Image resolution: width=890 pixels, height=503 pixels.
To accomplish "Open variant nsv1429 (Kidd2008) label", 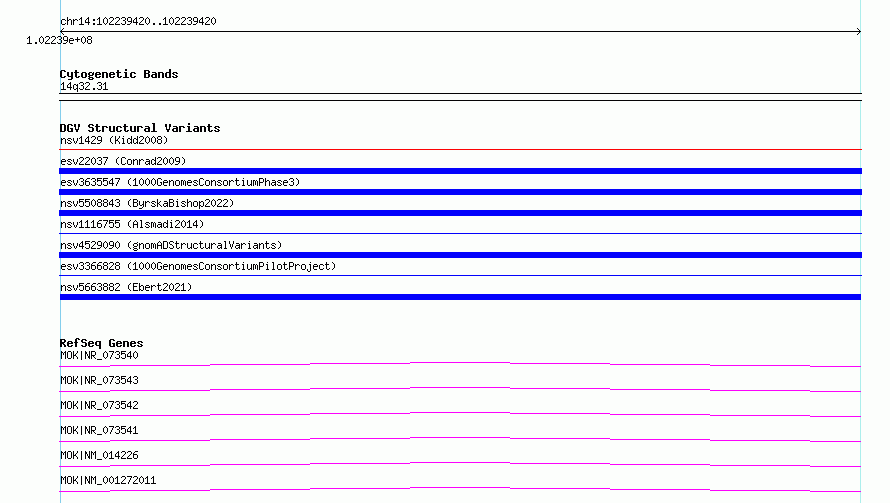I will pyautogui.click(x=114, y=140).
